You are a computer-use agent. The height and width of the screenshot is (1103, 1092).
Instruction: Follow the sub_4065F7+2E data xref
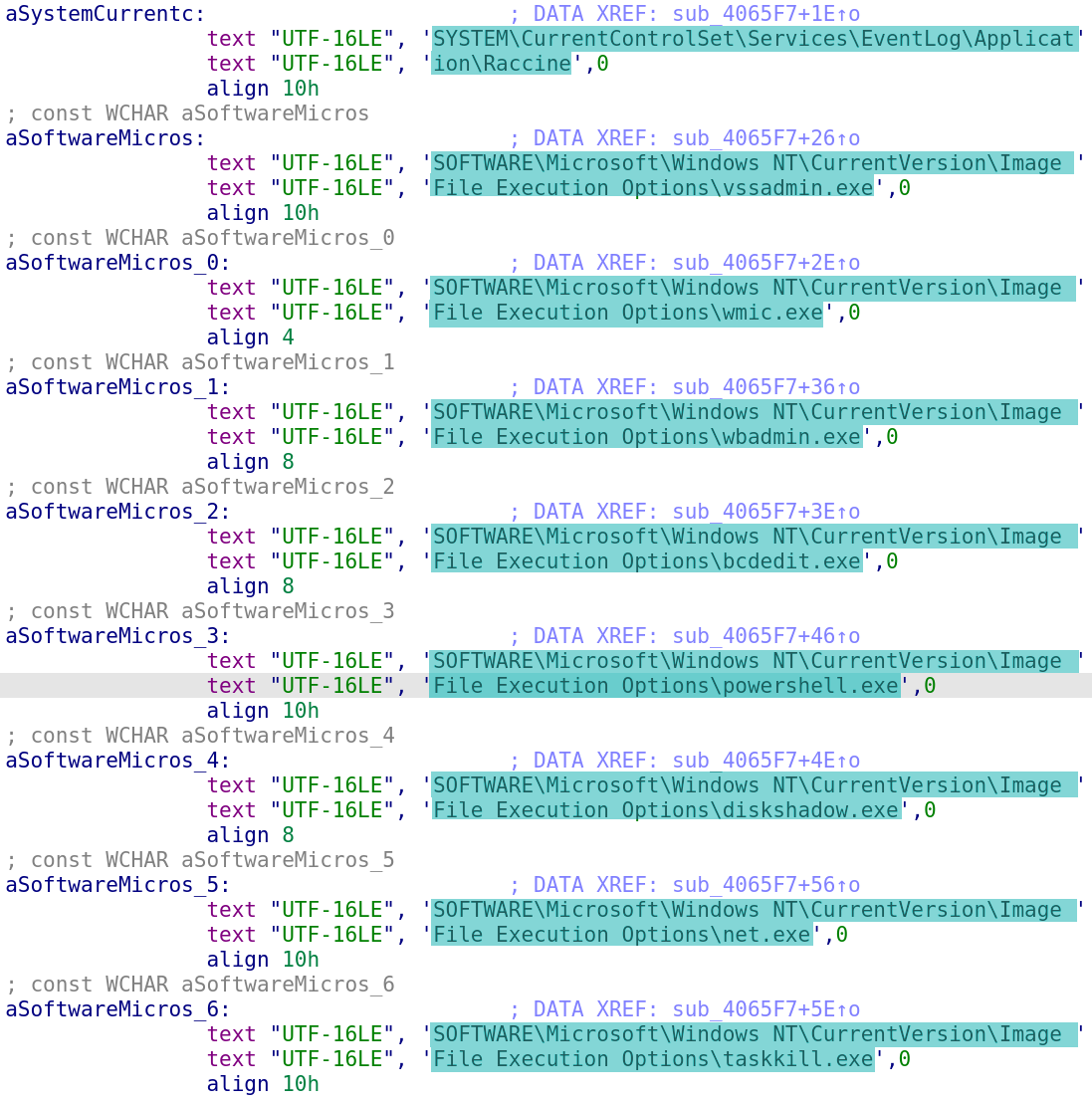[765, 263]
